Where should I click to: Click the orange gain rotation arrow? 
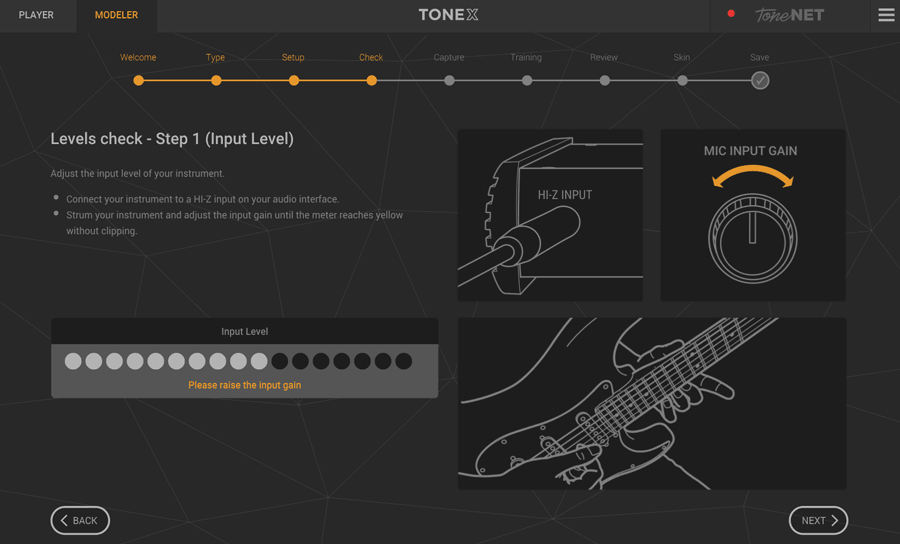[x=752, y=175]
